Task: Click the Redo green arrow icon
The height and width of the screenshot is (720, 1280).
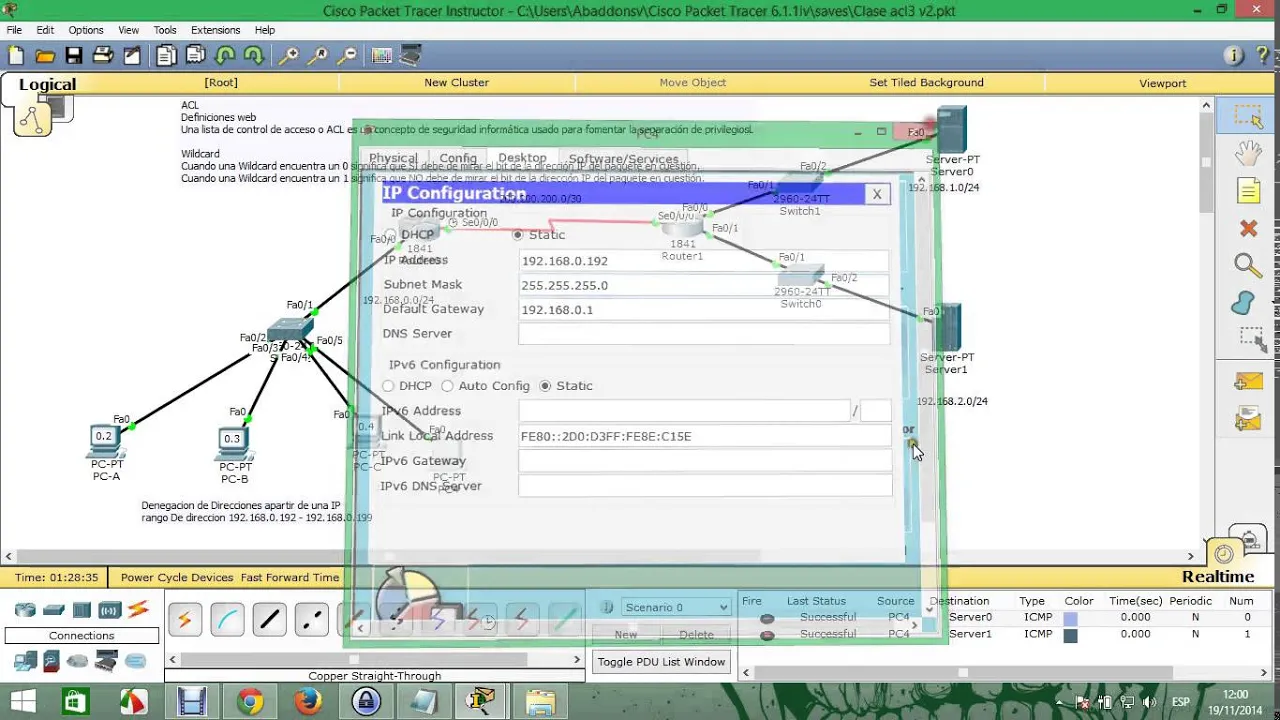Action: [254, 56]
